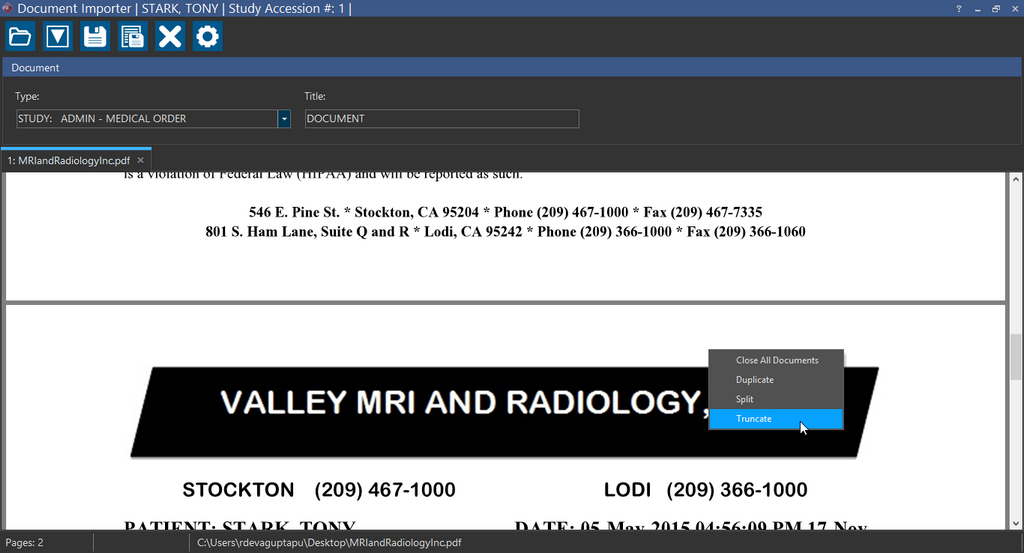
Task: Click the X delete icon in toolbar
Action: click(x=170, y=37)
